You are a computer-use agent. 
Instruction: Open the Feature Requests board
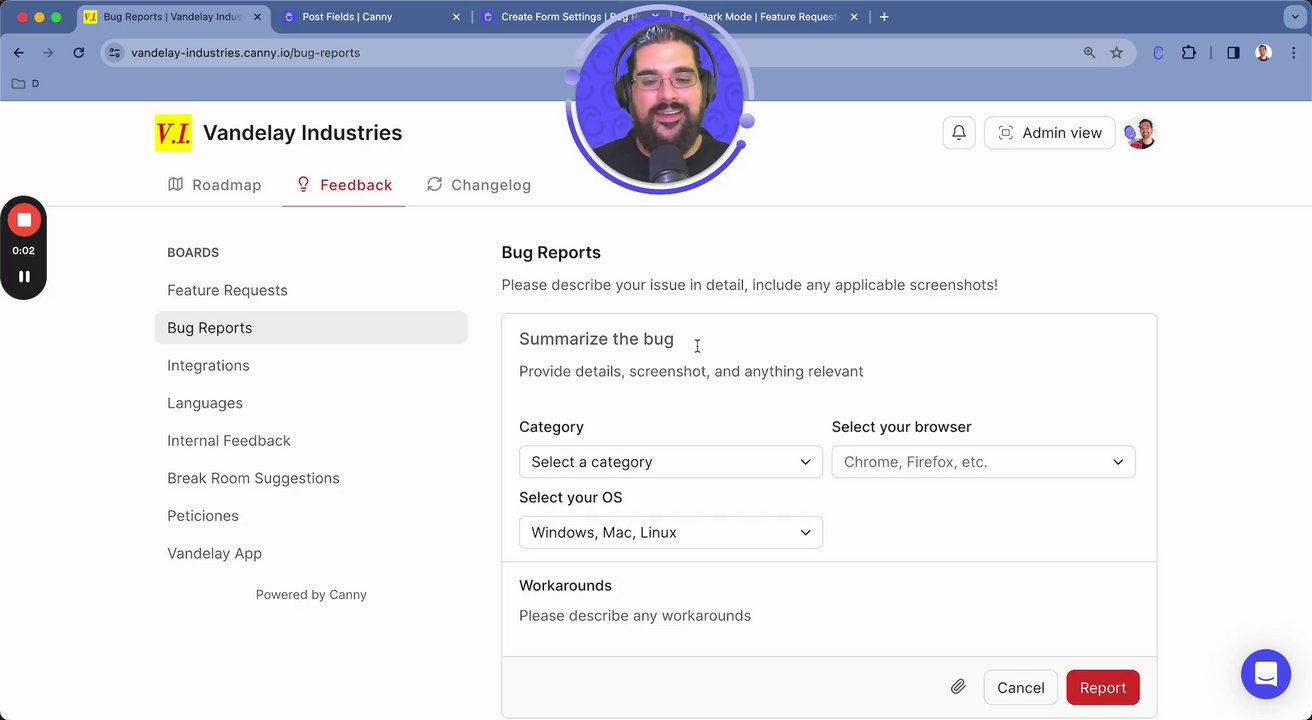[227, 290]
